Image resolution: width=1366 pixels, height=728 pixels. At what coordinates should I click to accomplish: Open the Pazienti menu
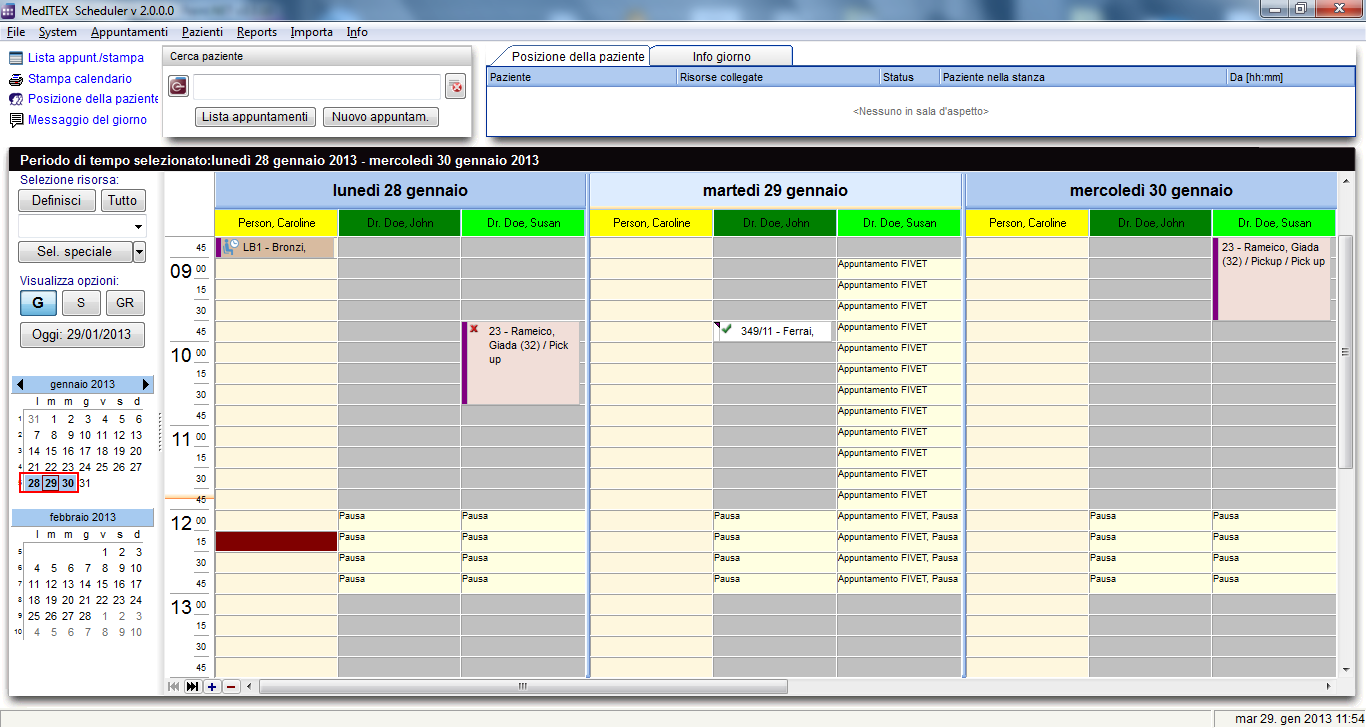click(x=202, y=32)
